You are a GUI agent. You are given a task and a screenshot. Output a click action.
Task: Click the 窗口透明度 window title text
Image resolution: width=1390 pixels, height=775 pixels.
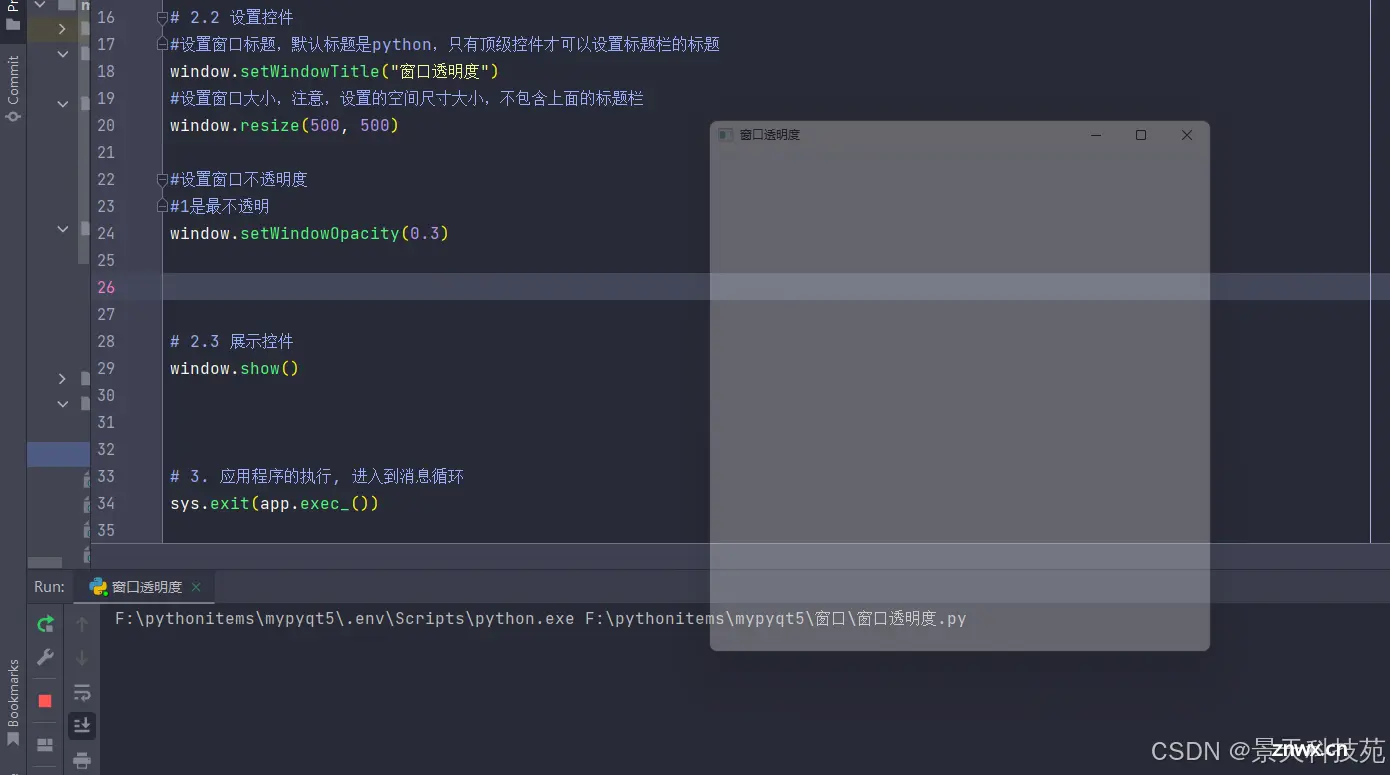pos(770,135)
